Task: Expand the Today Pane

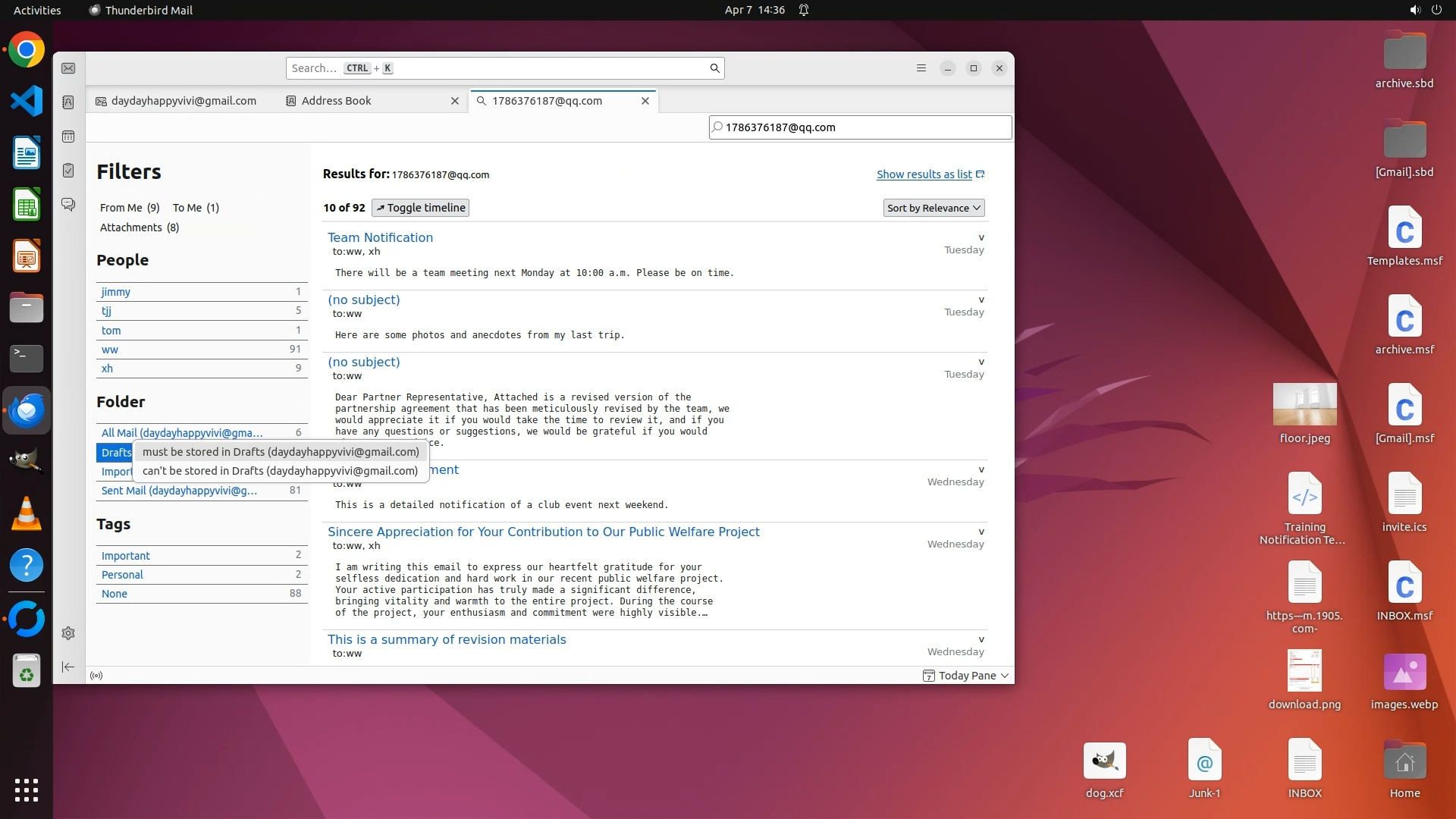Action: [x=966, y=676]
